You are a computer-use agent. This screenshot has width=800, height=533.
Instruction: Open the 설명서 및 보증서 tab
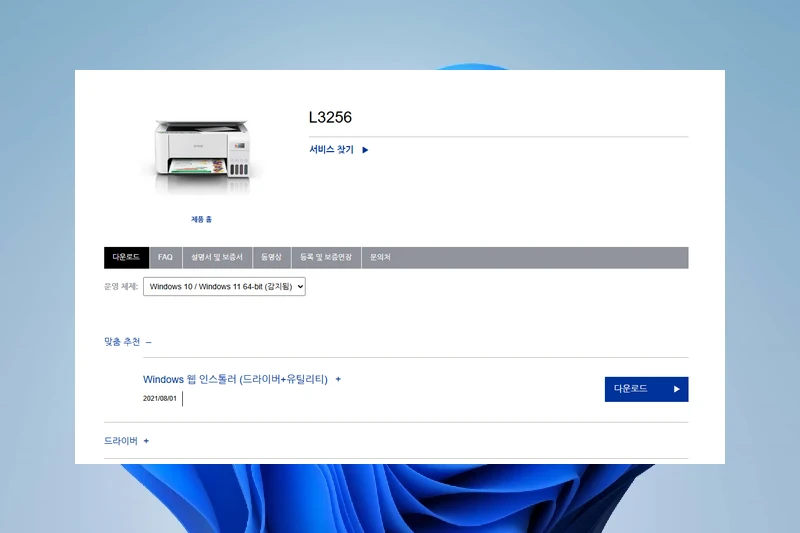217,258
